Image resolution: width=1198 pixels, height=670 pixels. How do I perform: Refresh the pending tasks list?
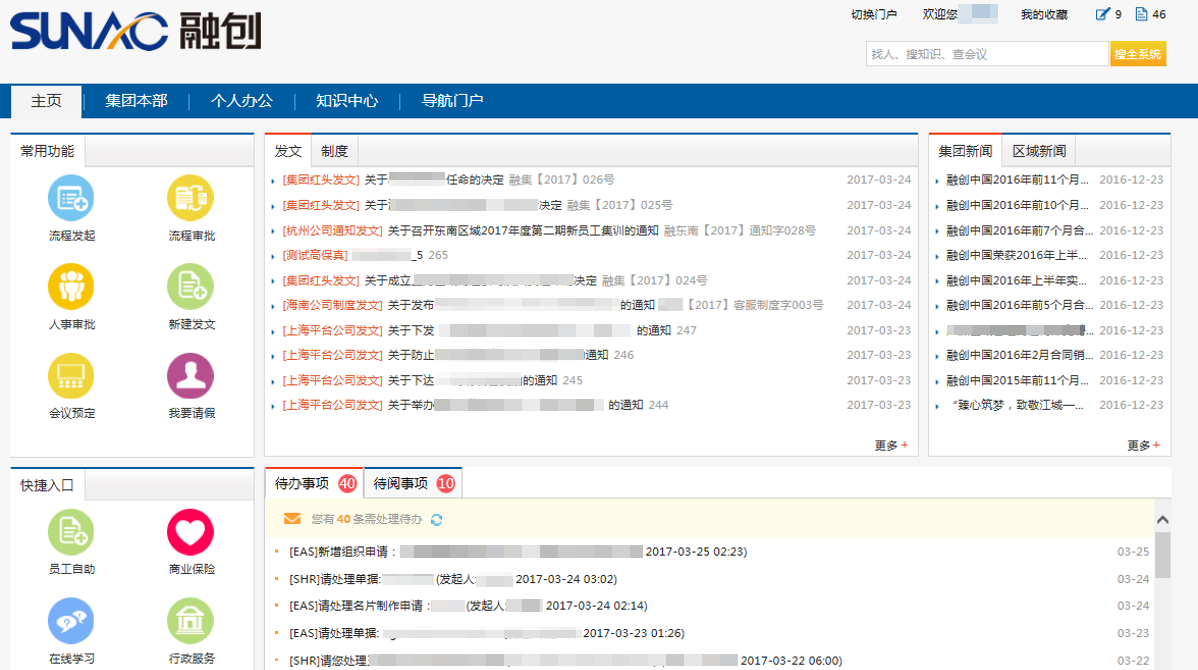438,520
